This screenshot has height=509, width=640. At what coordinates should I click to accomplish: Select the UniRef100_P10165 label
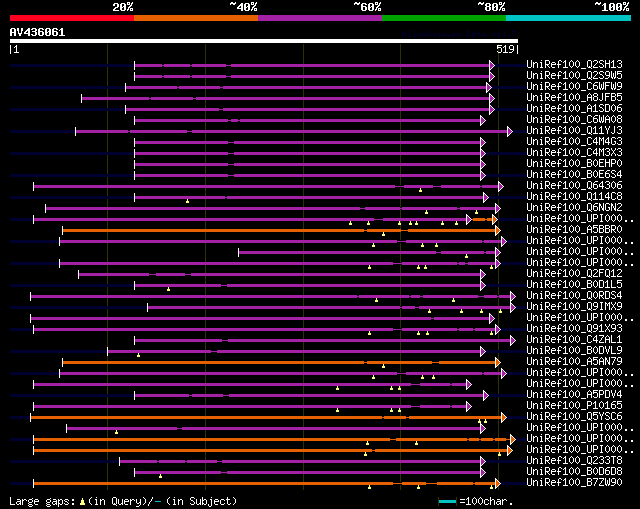[574, 406]
